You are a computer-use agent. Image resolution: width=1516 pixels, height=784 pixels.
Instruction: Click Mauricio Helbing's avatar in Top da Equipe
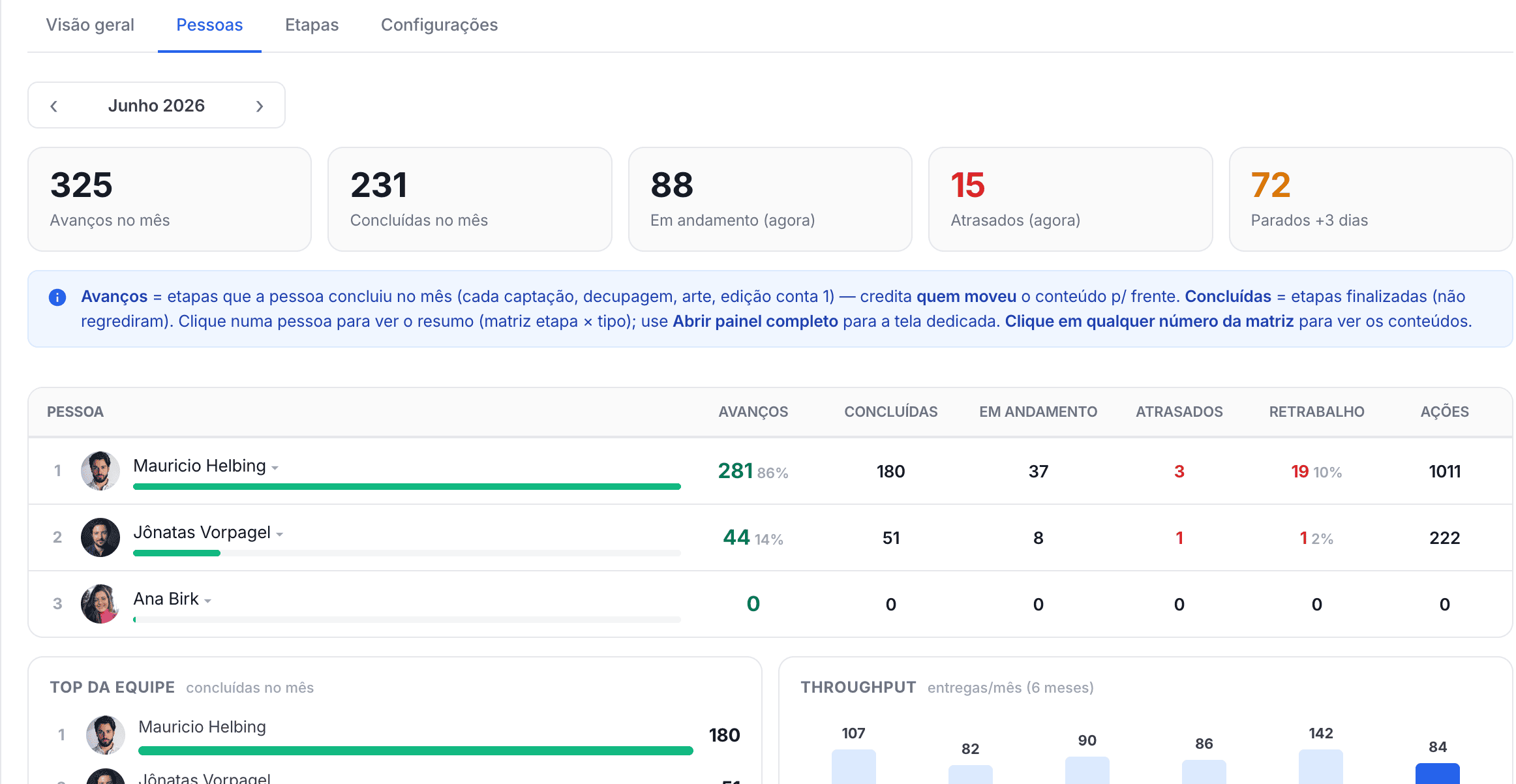(x=106, y=735)
